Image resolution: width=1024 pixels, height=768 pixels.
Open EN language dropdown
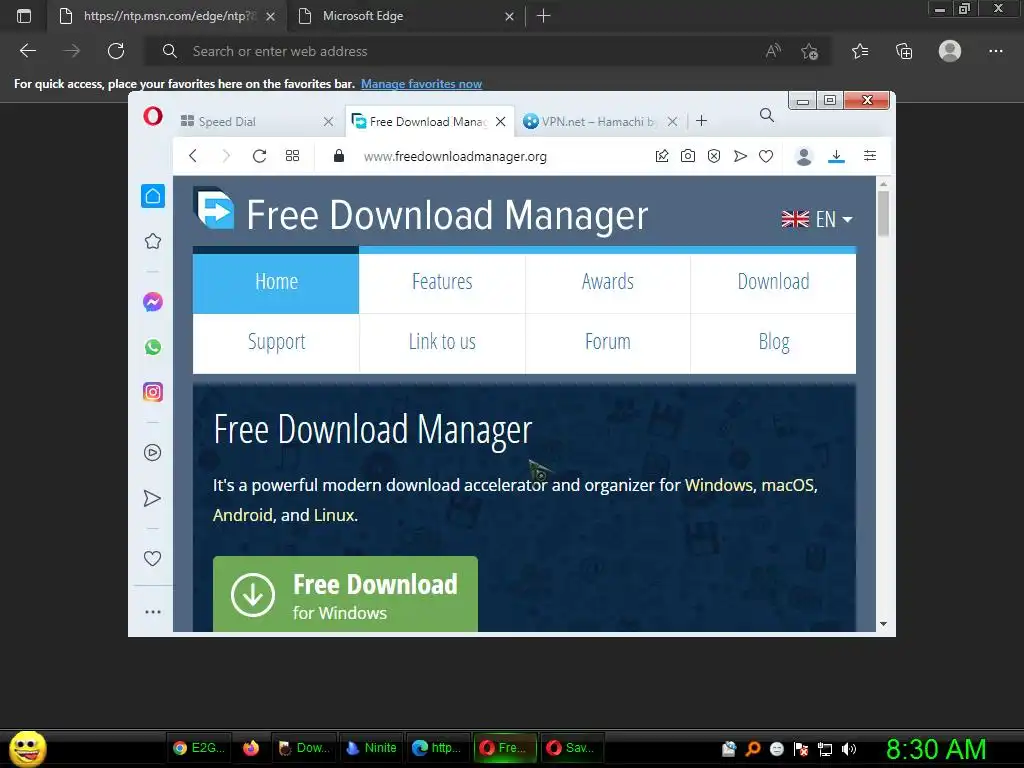pos(817,219)
